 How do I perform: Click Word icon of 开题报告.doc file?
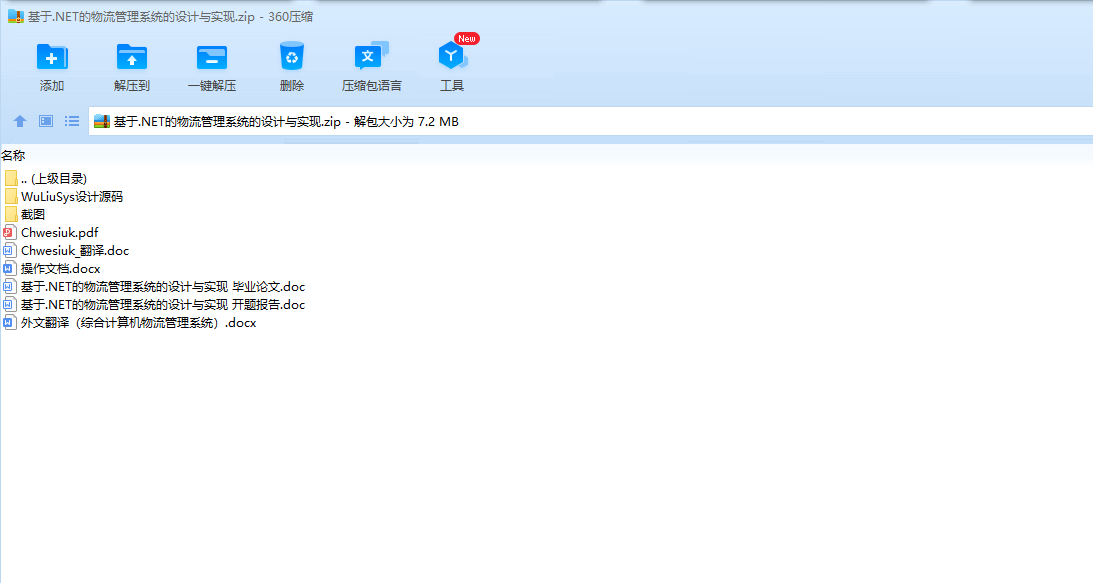click(x=9, y=305)
